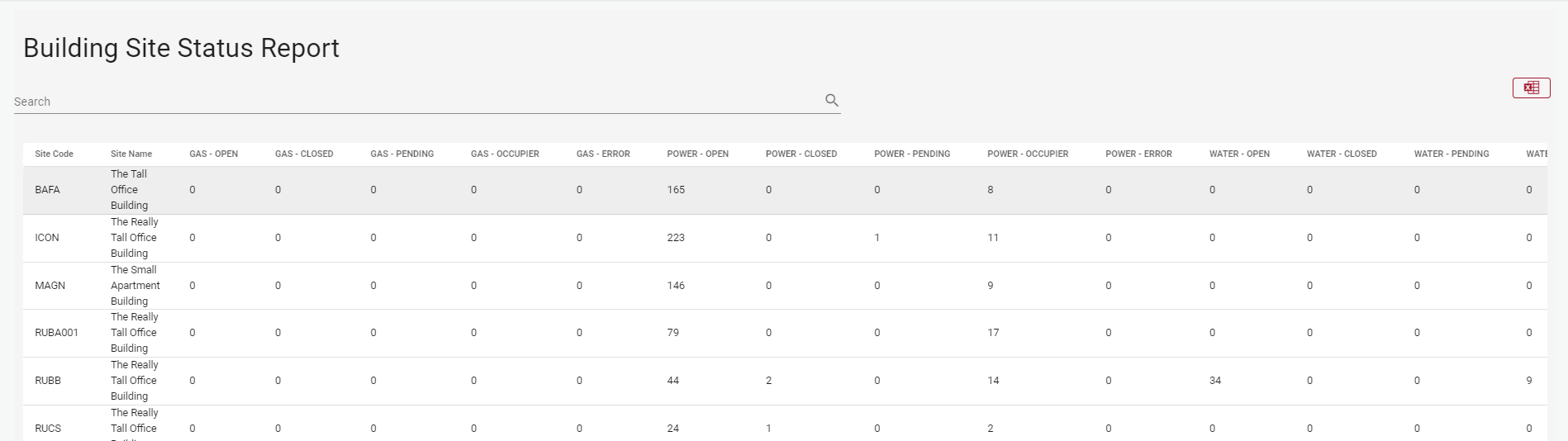The height and width of the screenshot is (441, 1568).
Task: Select the BAFA site row
Action: coord(47,190)
